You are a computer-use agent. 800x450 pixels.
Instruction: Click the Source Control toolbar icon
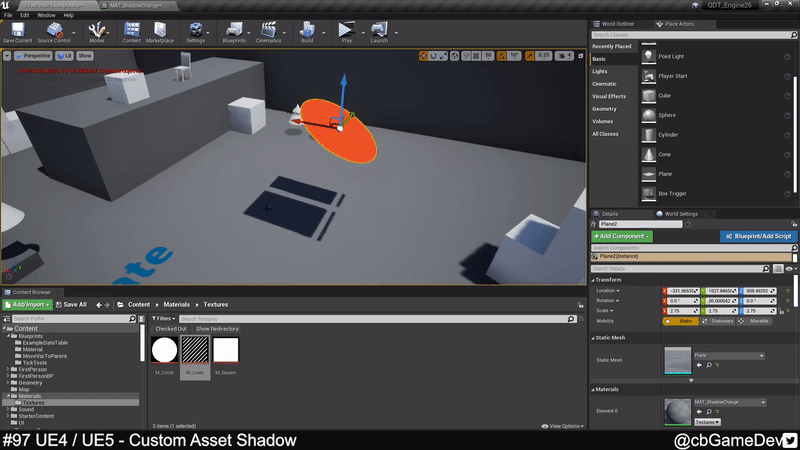[x=53, y=31]
